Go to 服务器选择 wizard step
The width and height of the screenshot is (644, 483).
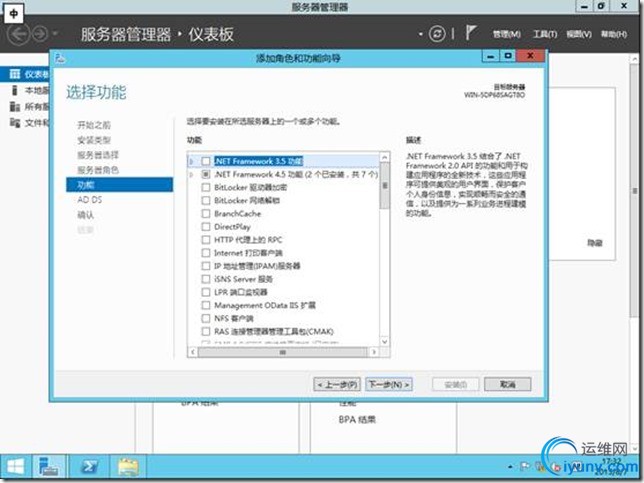click(x=98, y=155)
